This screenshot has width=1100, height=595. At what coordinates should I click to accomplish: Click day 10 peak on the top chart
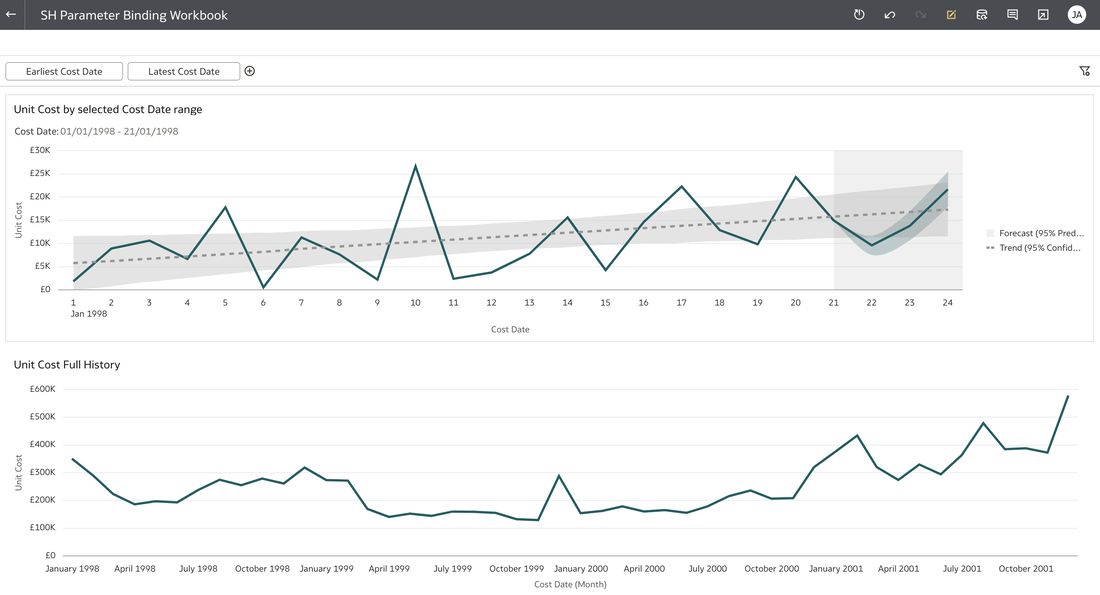click(x=415, y=166)
